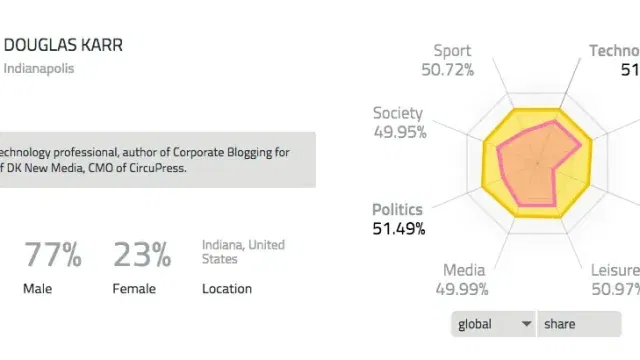640x360 pixels.
Task: Click the Indianapolis location text
Action: 39,68
